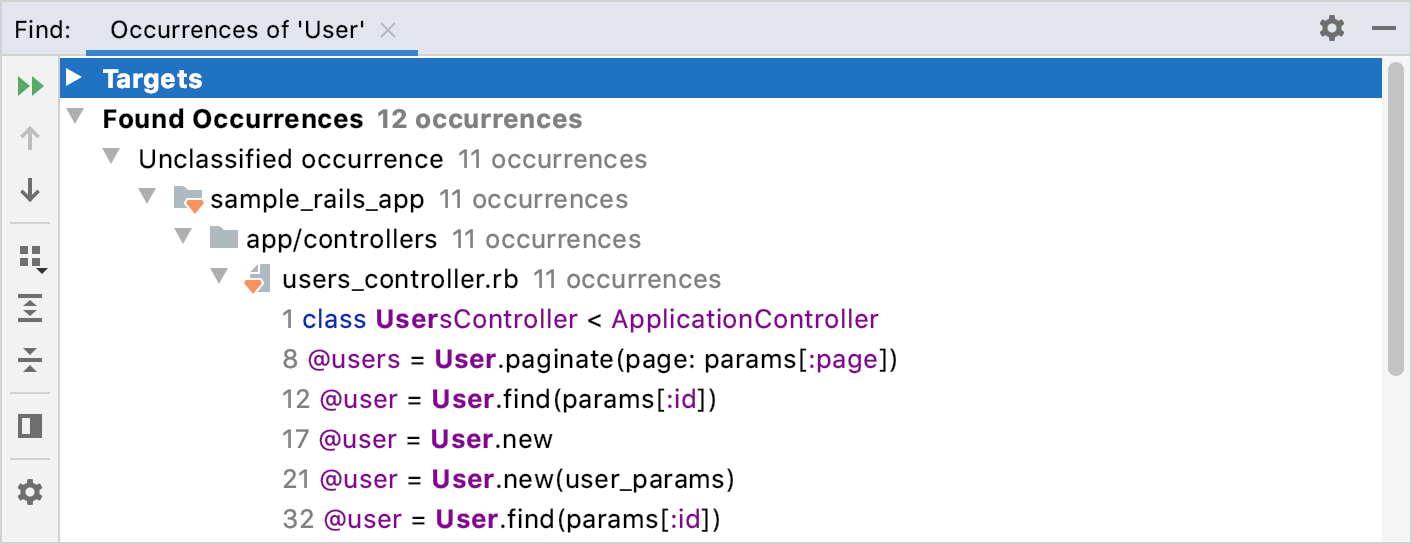Image resolution: width=1412 pixels, height=544 pixels.
Task: Hide the Find tool window
Action: 1384,28
